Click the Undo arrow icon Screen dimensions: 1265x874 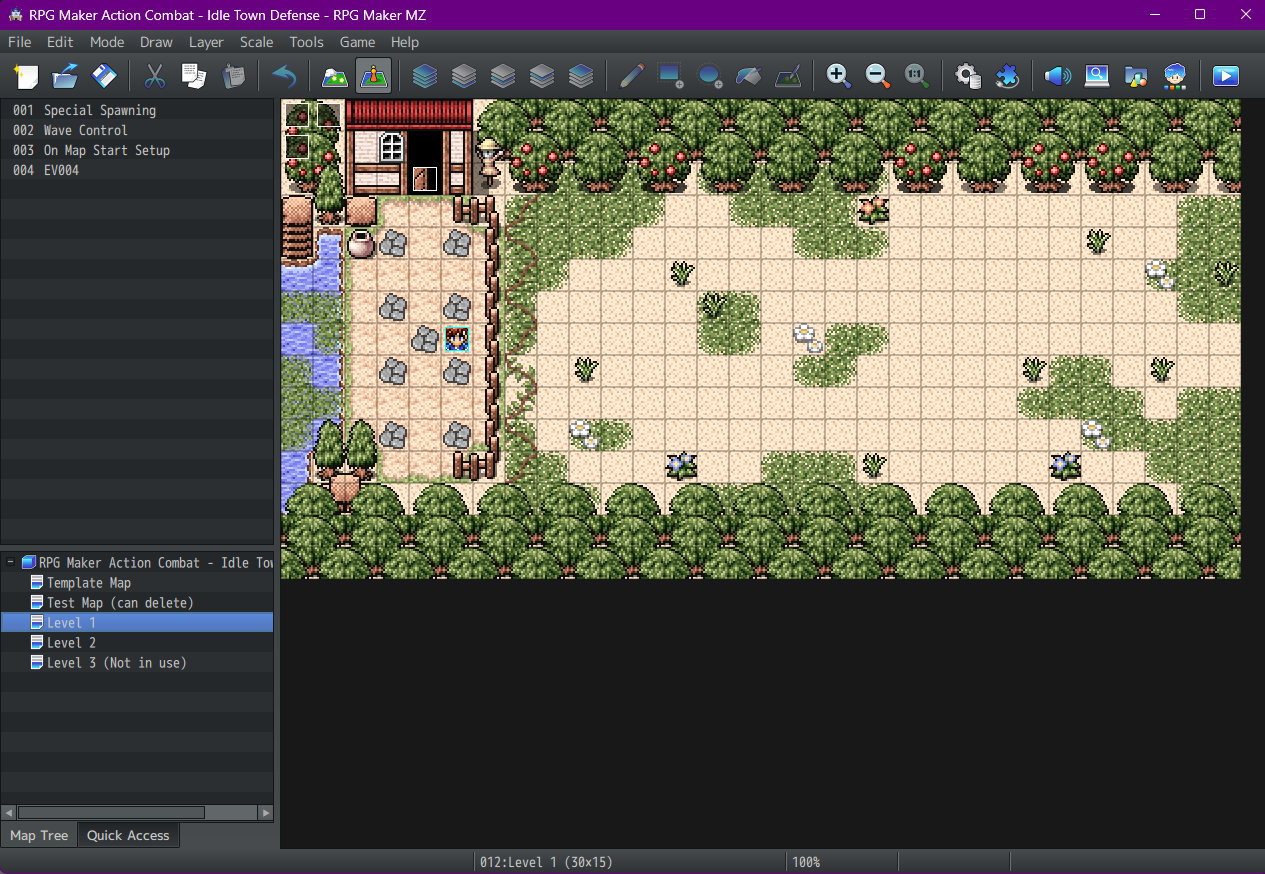click(x=284, y=76)
